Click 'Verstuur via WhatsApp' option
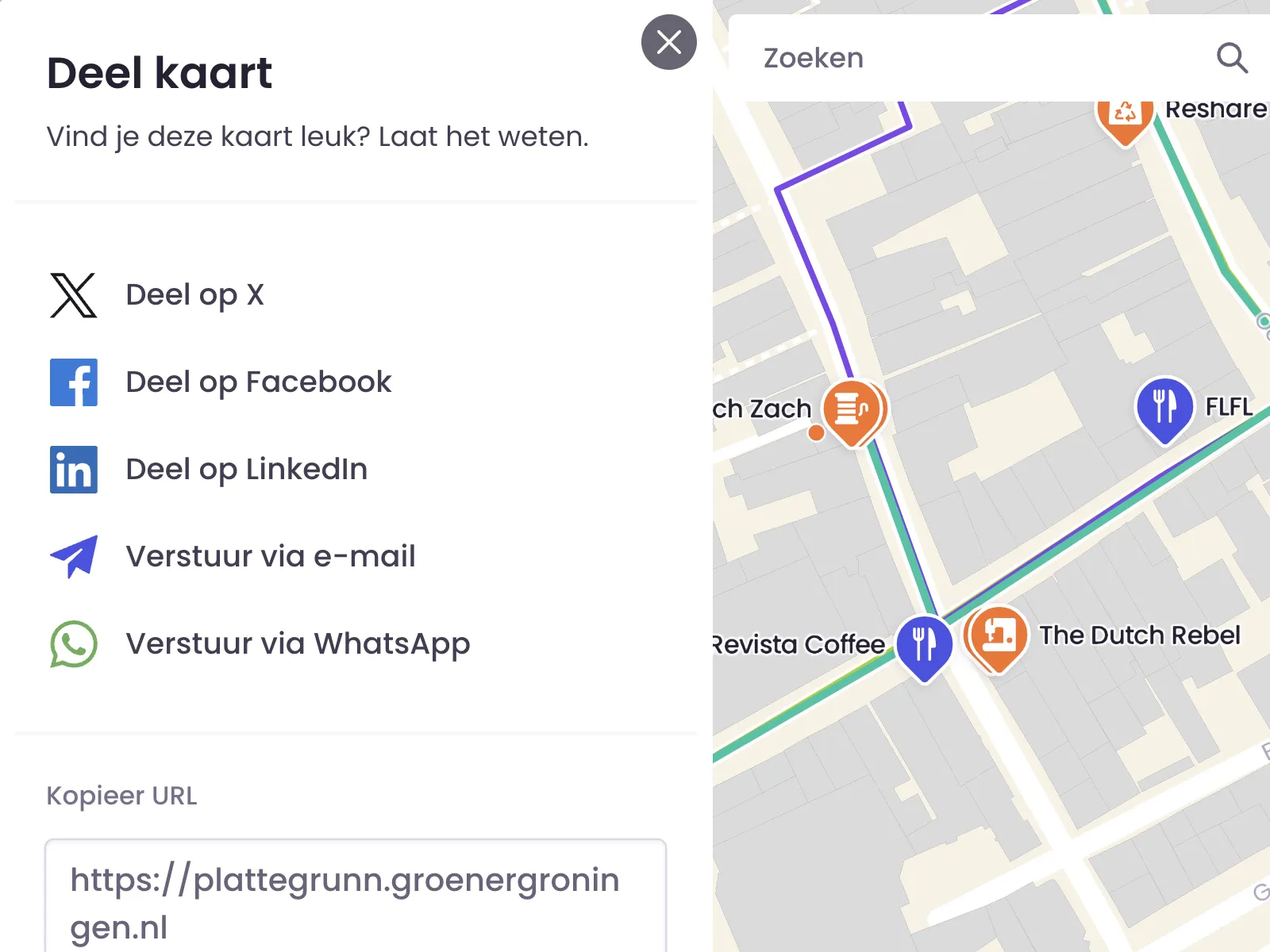Viewport: 1270px width, 952px height. 298,644
